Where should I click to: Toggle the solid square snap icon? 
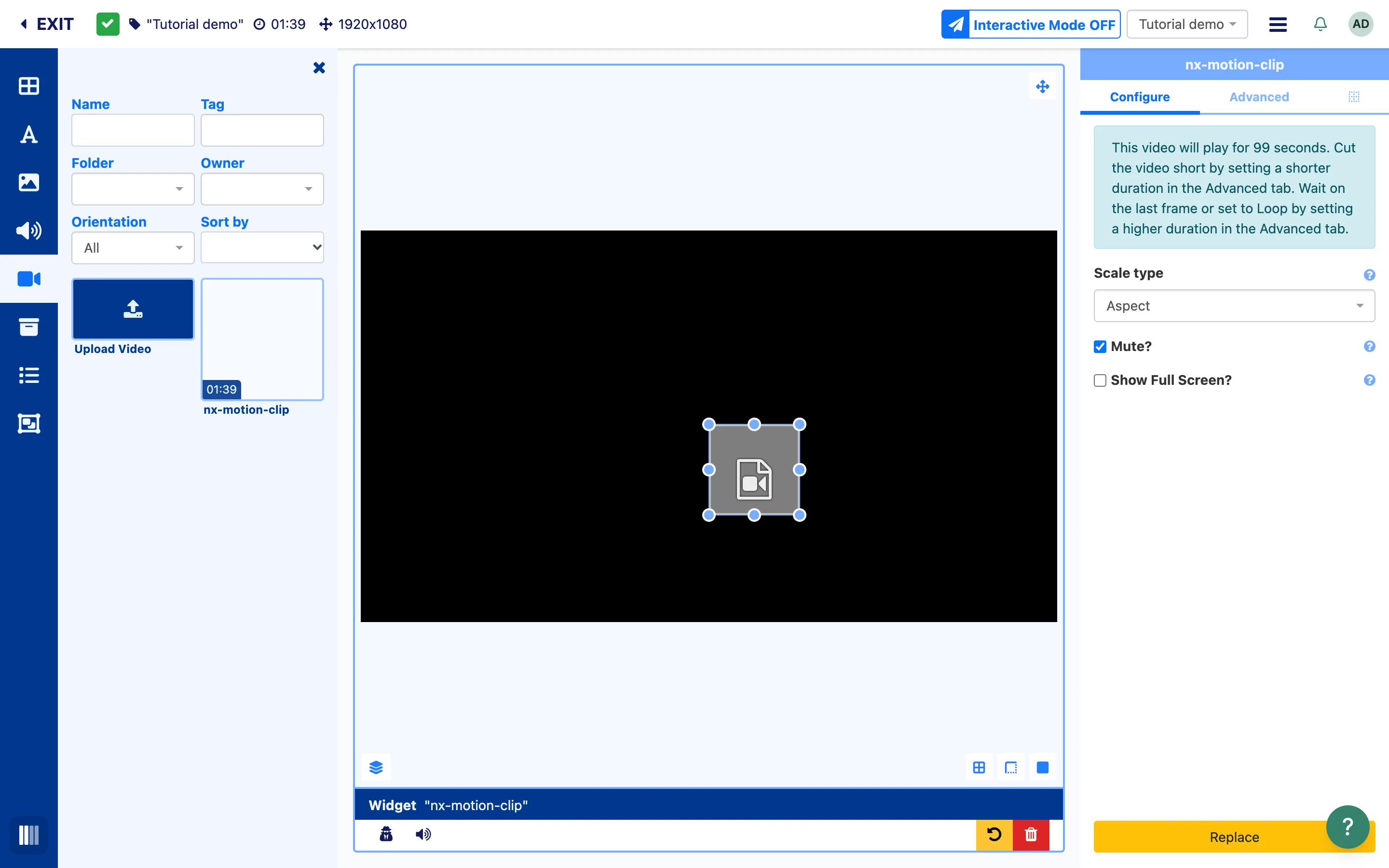1042,768
